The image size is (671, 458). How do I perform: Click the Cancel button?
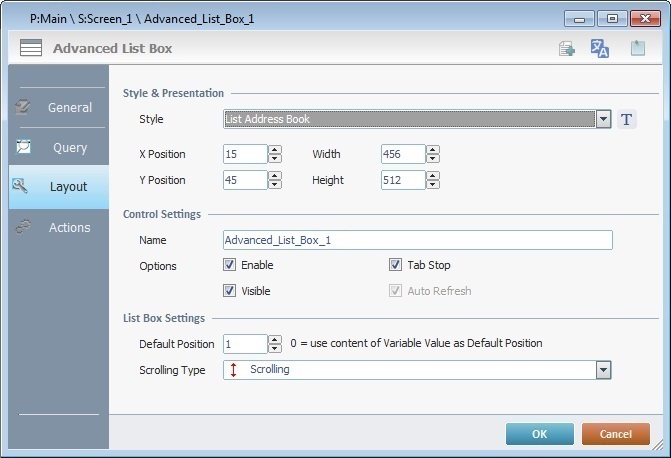pyautogui.click(x=615, y=434)
